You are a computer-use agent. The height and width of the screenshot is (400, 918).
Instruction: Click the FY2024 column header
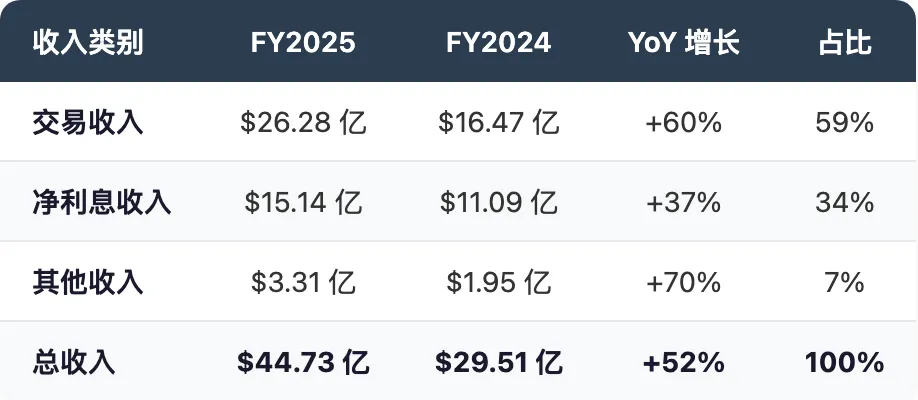click(x=498, y=43)
